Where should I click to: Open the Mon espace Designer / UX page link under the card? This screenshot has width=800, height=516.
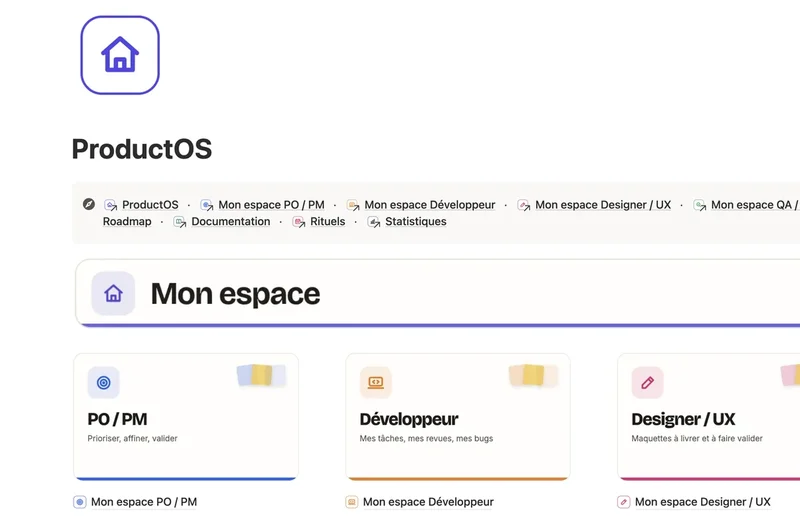703,502
